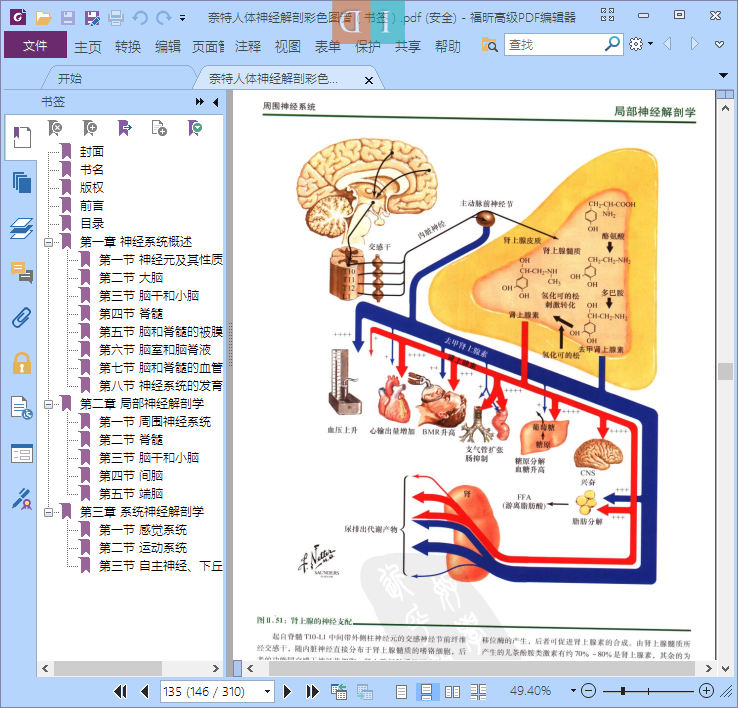Redo the last action

pyautogui.click(x=163, y=18)
